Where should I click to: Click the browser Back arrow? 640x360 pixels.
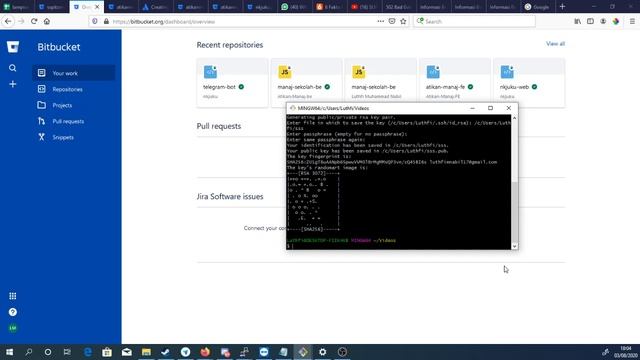[8, 21]
